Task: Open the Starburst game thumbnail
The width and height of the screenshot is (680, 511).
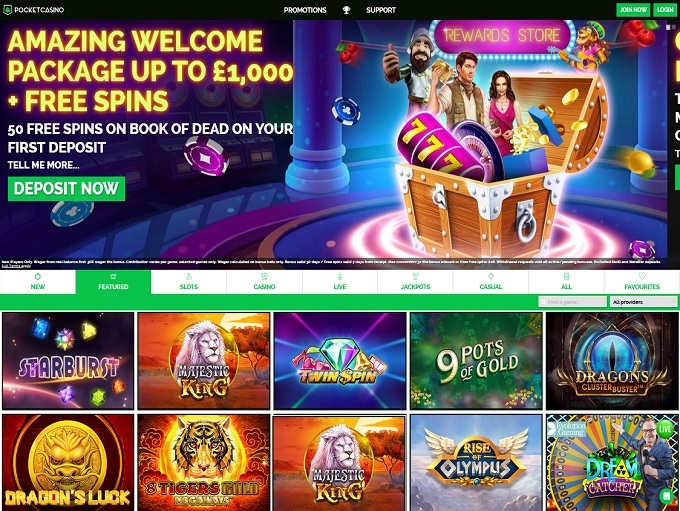Action: point(68,360)
